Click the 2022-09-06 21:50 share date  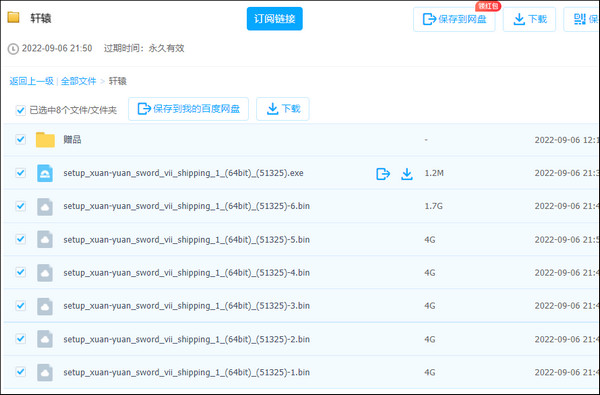coord(57,48)
